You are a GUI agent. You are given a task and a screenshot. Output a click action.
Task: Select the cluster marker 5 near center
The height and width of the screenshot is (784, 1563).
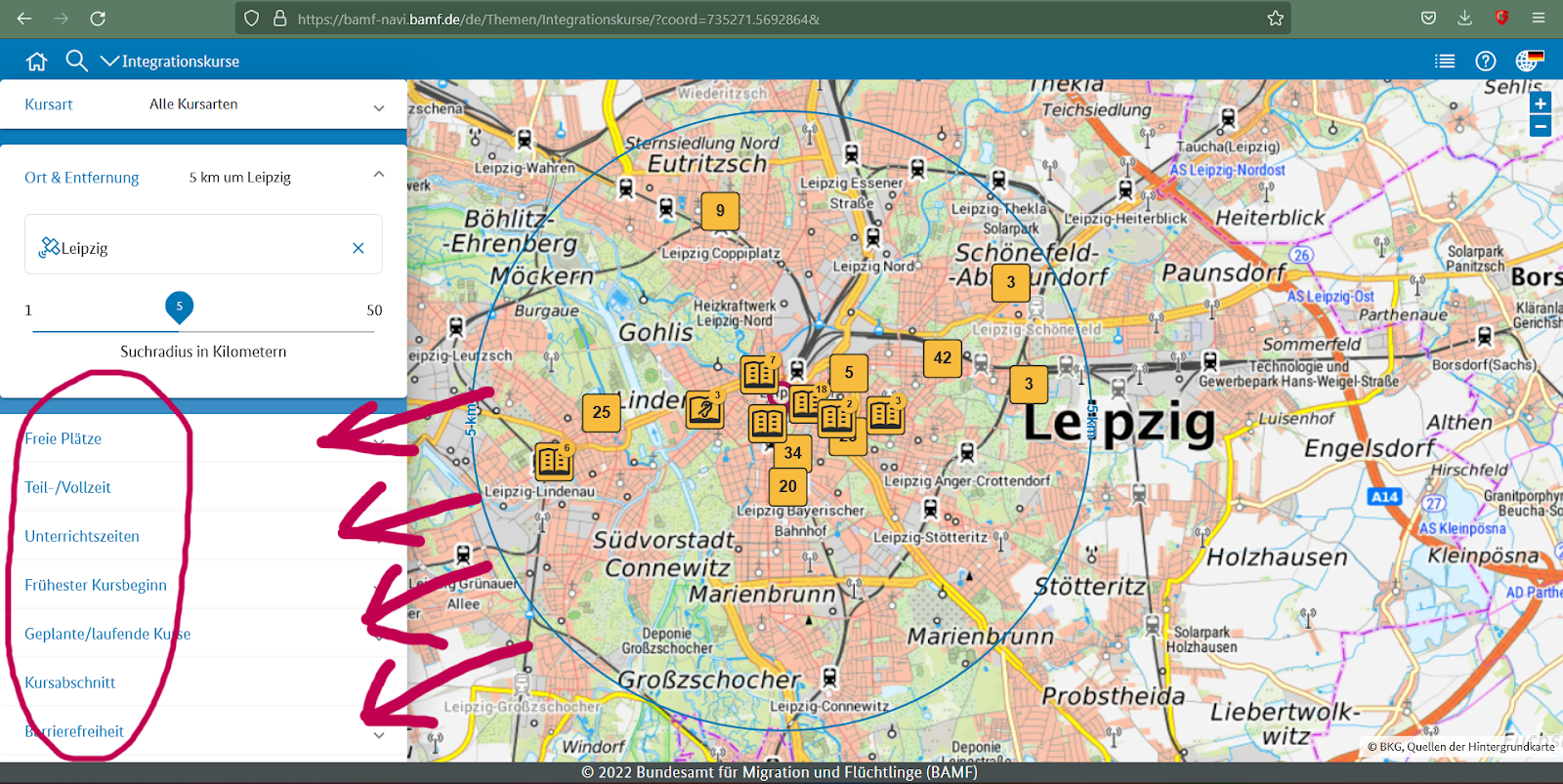849,373
